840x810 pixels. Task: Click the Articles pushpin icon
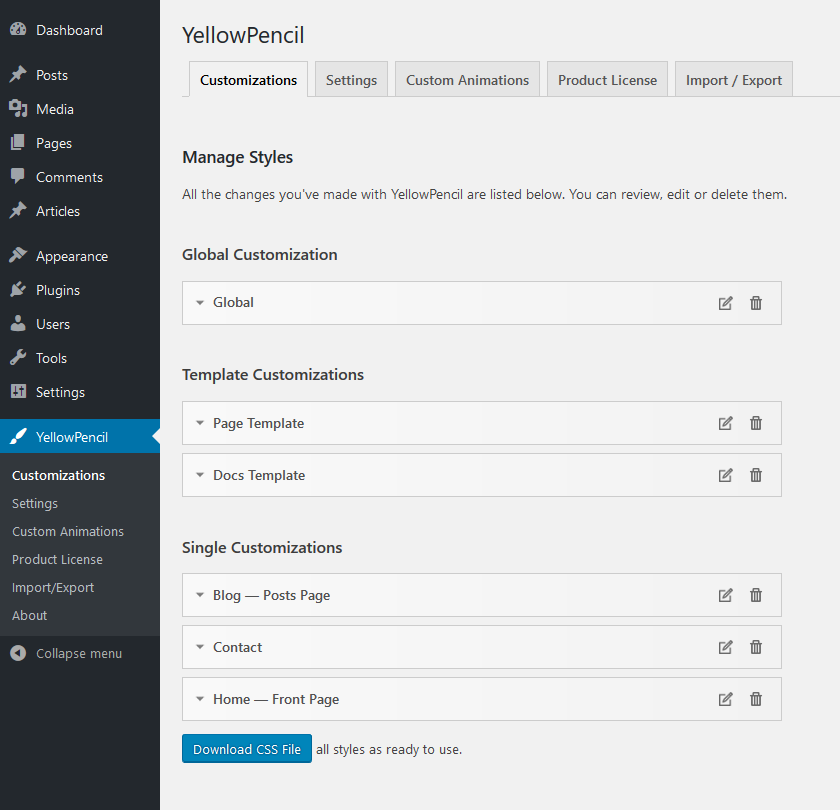coord(18,211)
